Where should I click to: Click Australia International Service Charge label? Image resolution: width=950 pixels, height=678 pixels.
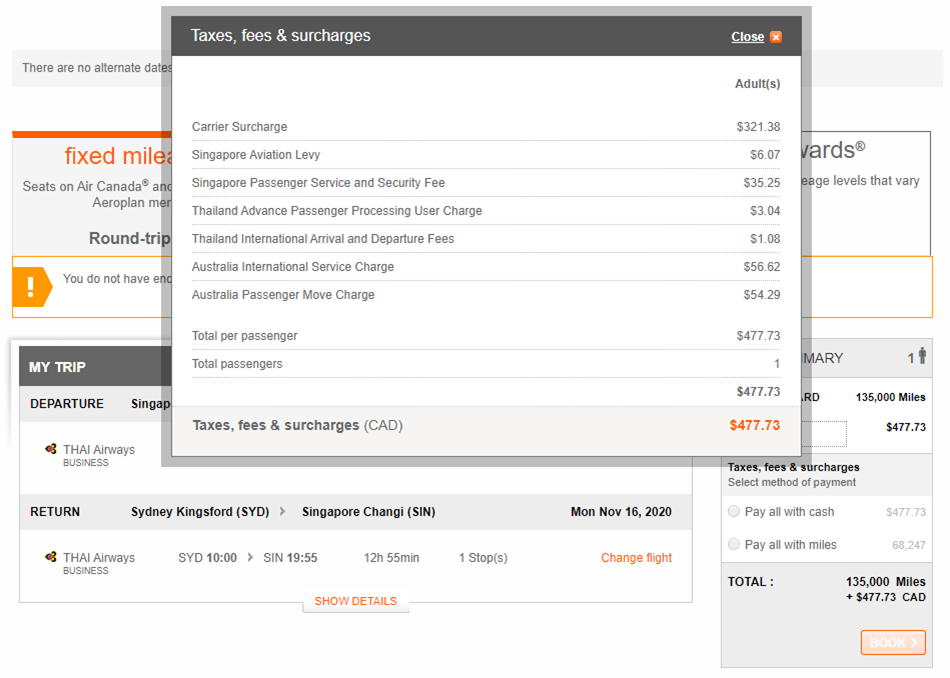point(293,267)
